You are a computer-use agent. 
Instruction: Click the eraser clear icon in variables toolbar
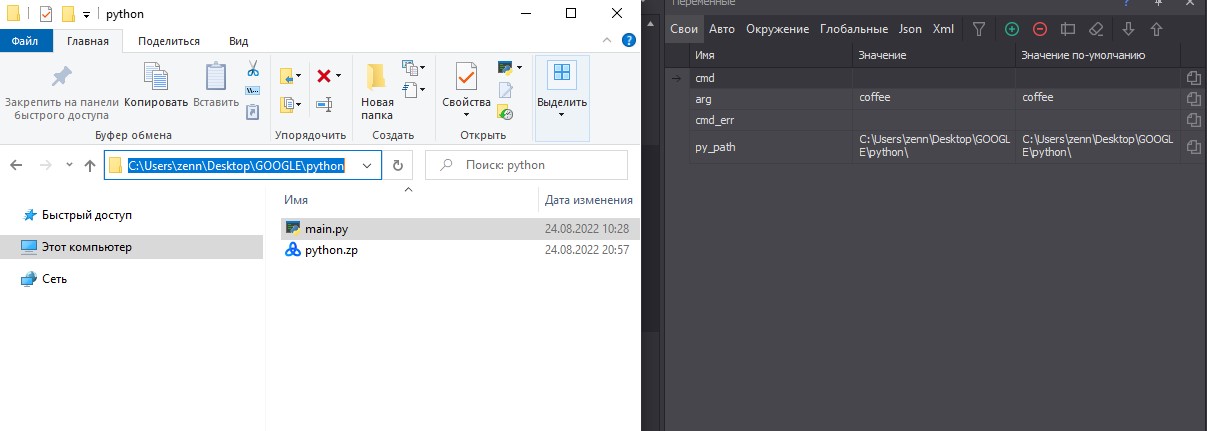coord(1095,29)
